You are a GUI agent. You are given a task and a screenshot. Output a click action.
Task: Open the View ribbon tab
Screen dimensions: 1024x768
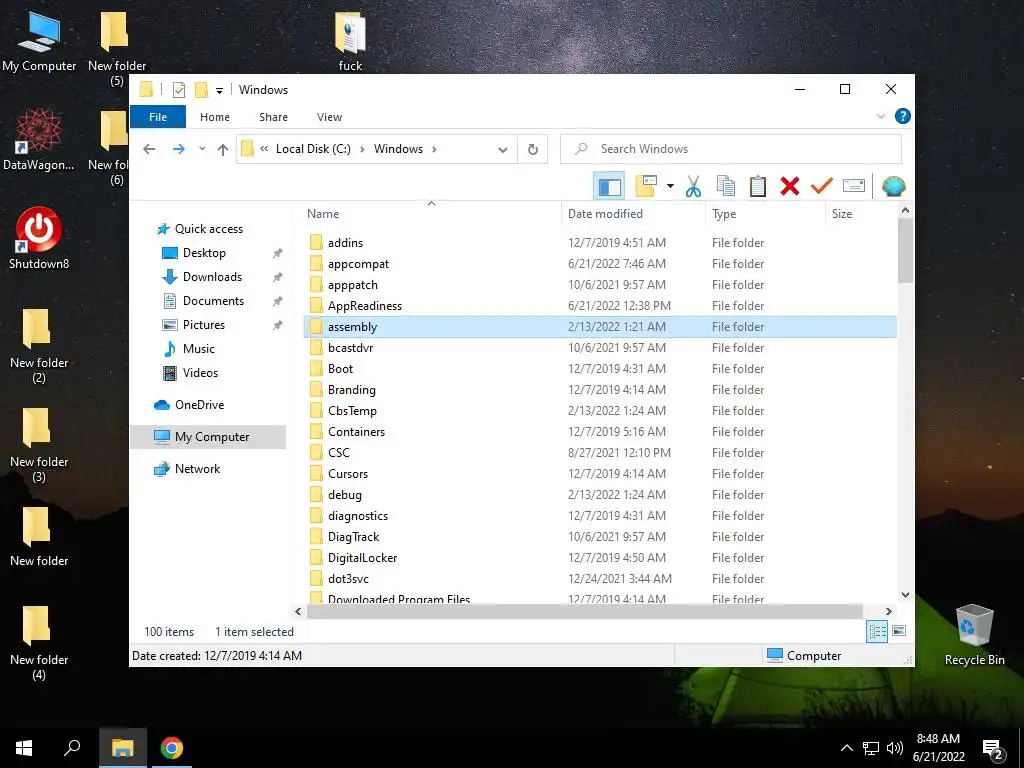[x=329, y=117]
